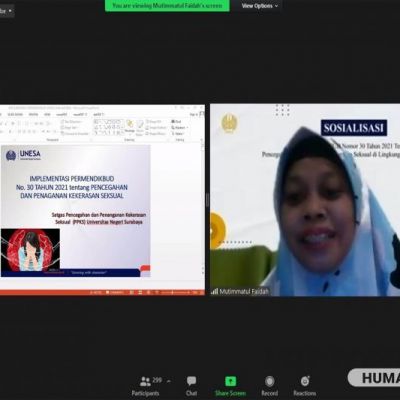This screenshot has width=400, height=400.
Task: Open the Participants panel
Action: (145, 386)
